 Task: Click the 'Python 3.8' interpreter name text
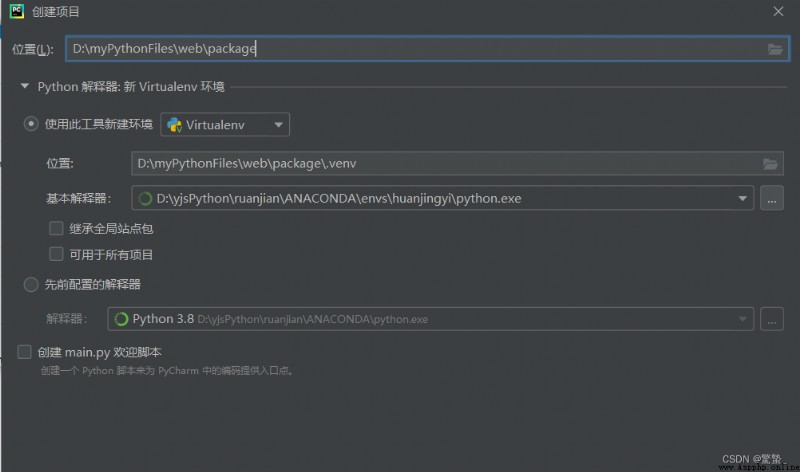163,319
